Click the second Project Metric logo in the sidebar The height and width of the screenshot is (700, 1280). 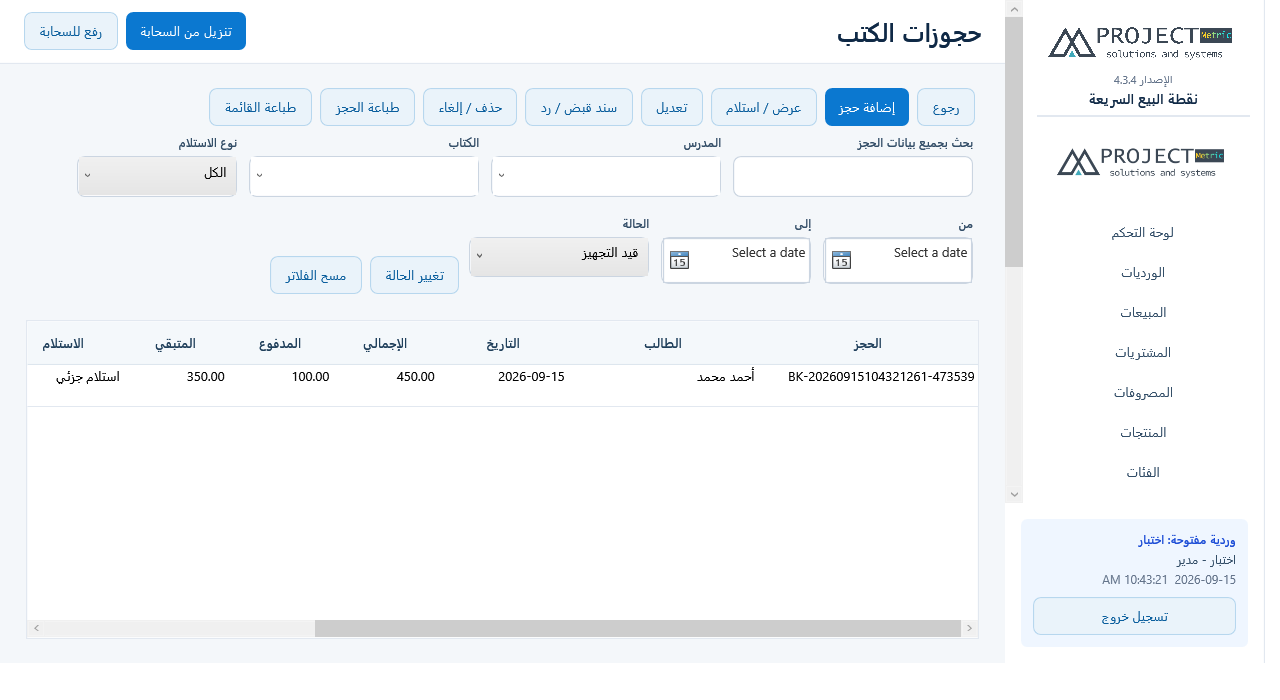click(x=1141, y=162)
